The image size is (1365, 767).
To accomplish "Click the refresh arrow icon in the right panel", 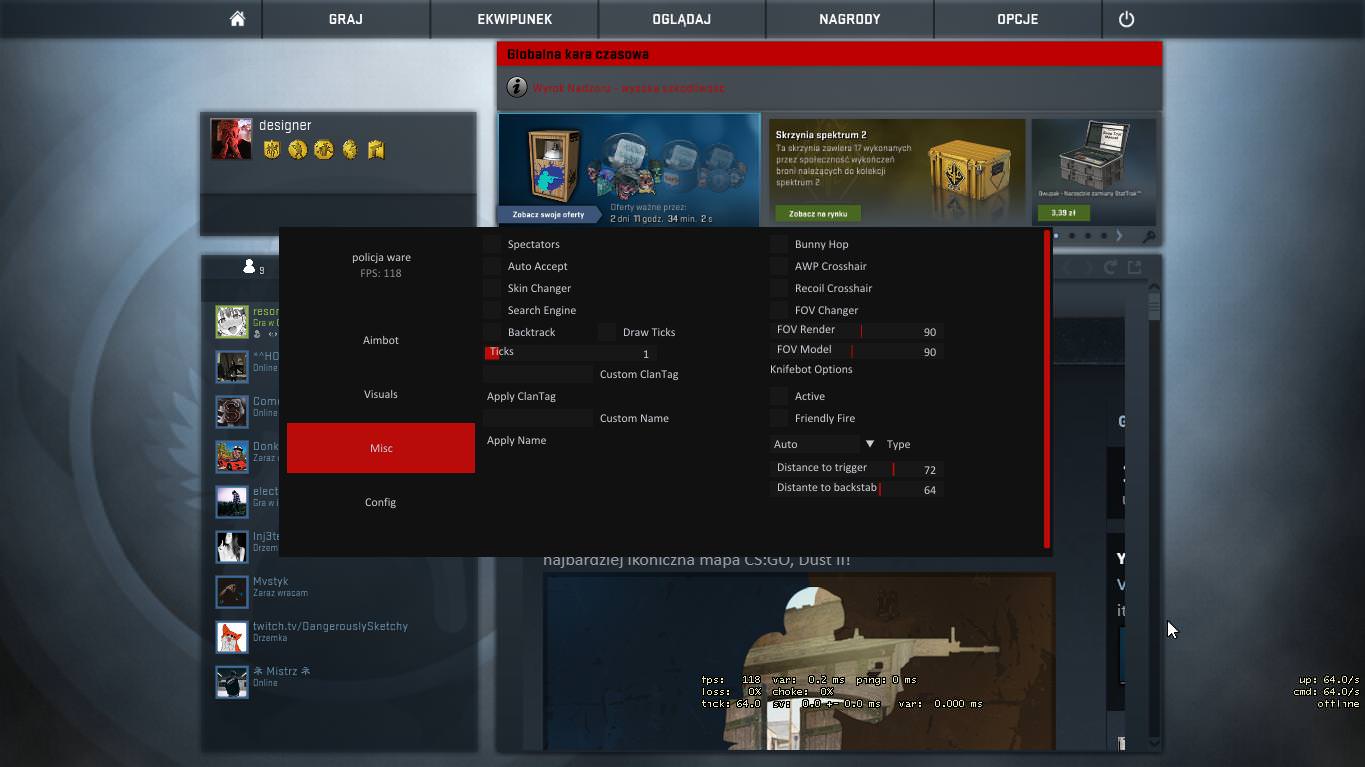I will (1108, 266).
